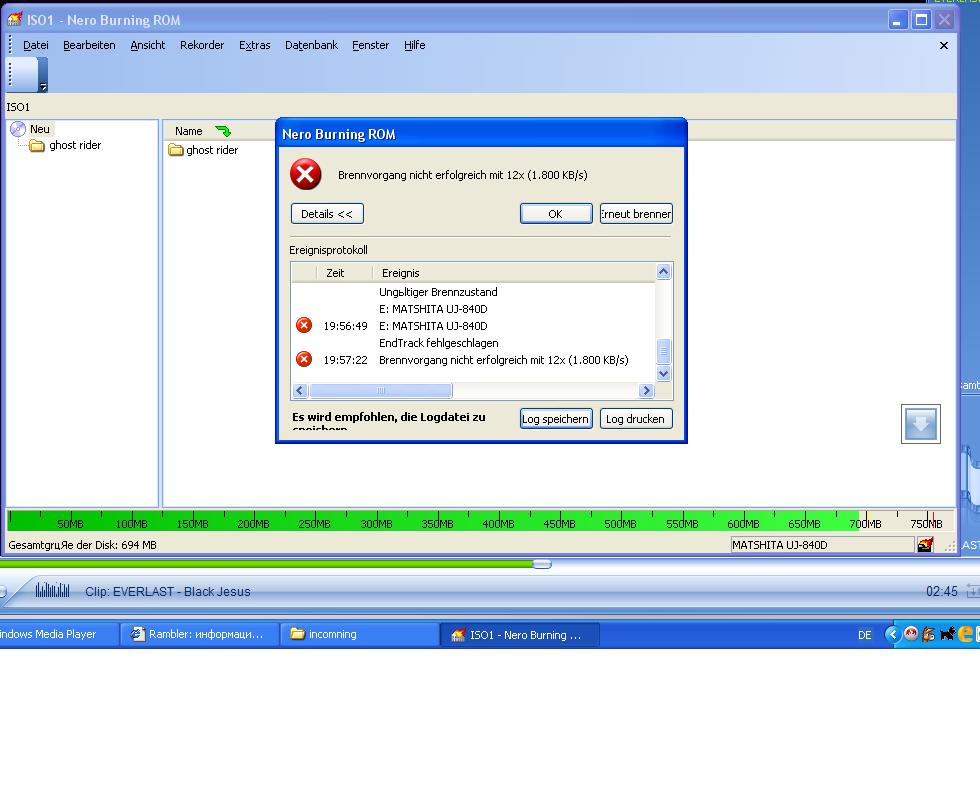Select the 19:57:22 error icon in log
The image size is (980, 800).
tap(304, 359)
